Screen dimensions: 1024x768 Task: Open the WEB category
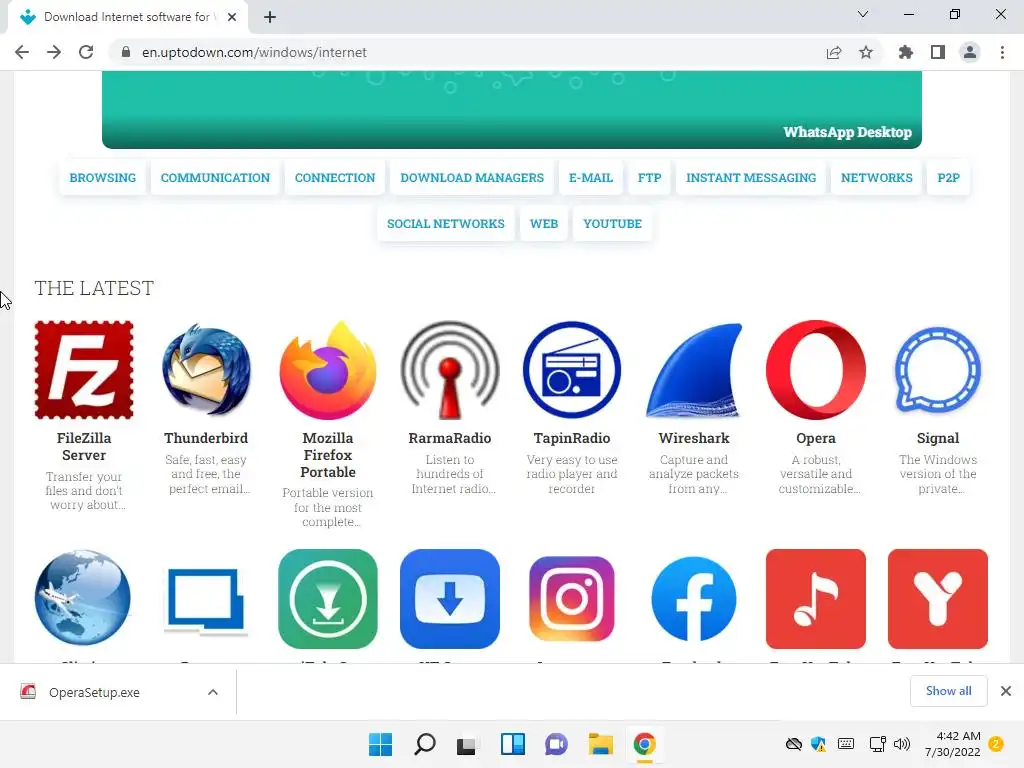543,223
